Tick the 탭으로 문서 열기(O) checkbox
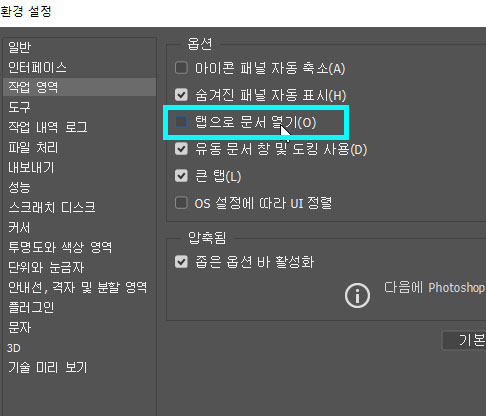486x416 pixels. 181,122
